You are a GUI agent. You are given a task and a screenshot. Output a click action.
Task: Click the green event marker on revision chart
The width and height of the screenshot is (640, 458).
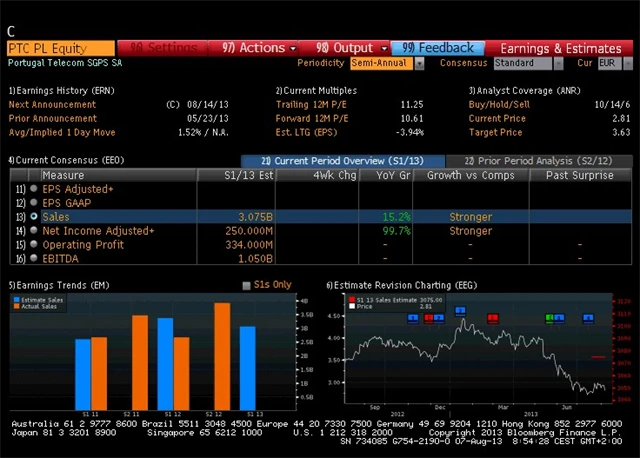549,318
